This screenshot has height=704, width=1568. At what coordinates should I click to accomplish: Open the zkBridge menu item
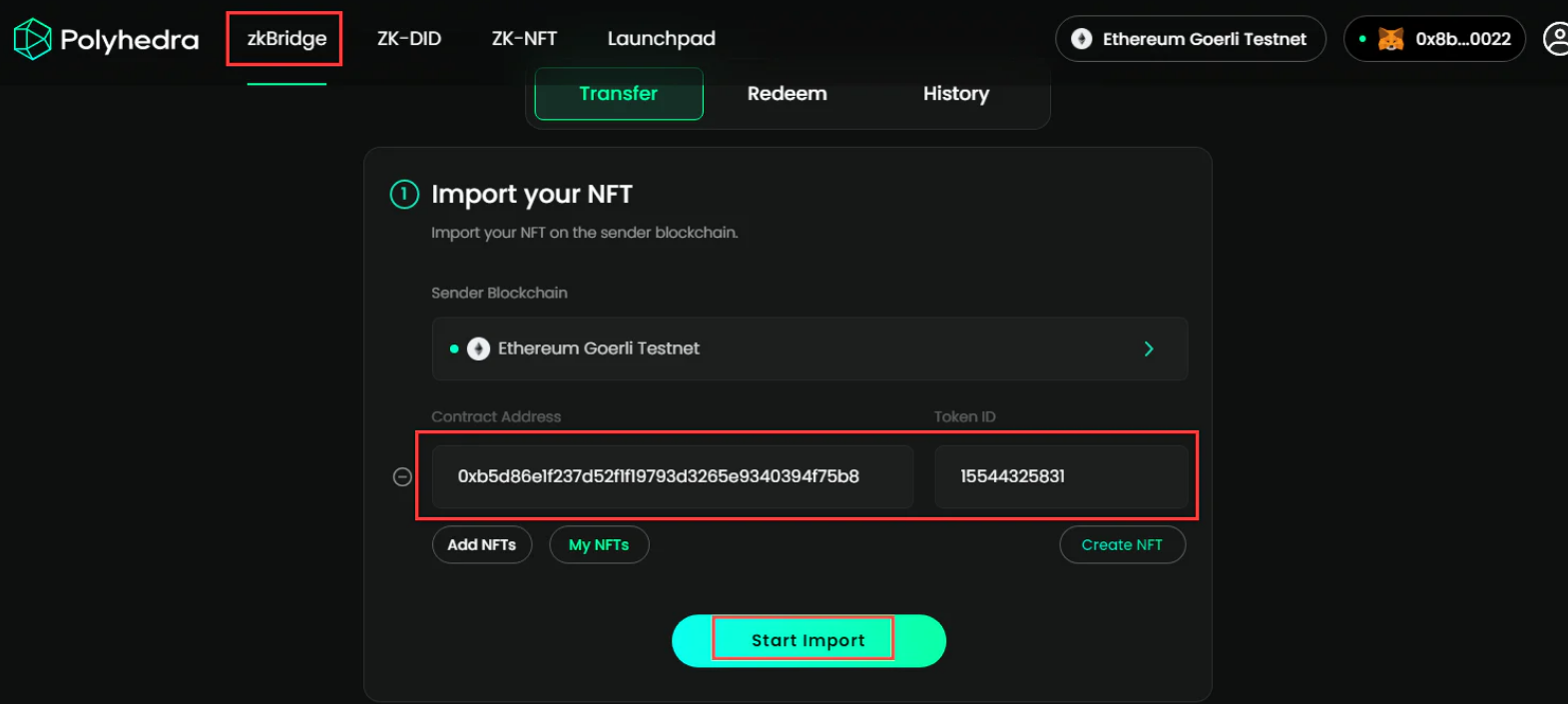tap(286, 39)
